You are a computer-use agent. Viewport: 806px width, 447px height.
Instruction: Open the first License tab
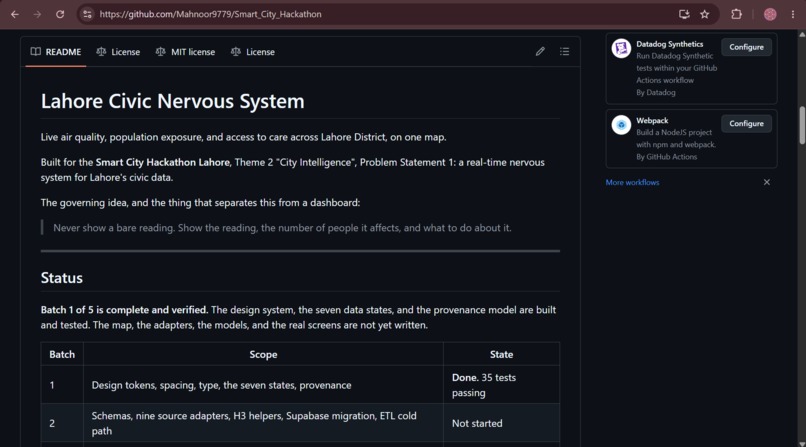(x=118, y=52)
